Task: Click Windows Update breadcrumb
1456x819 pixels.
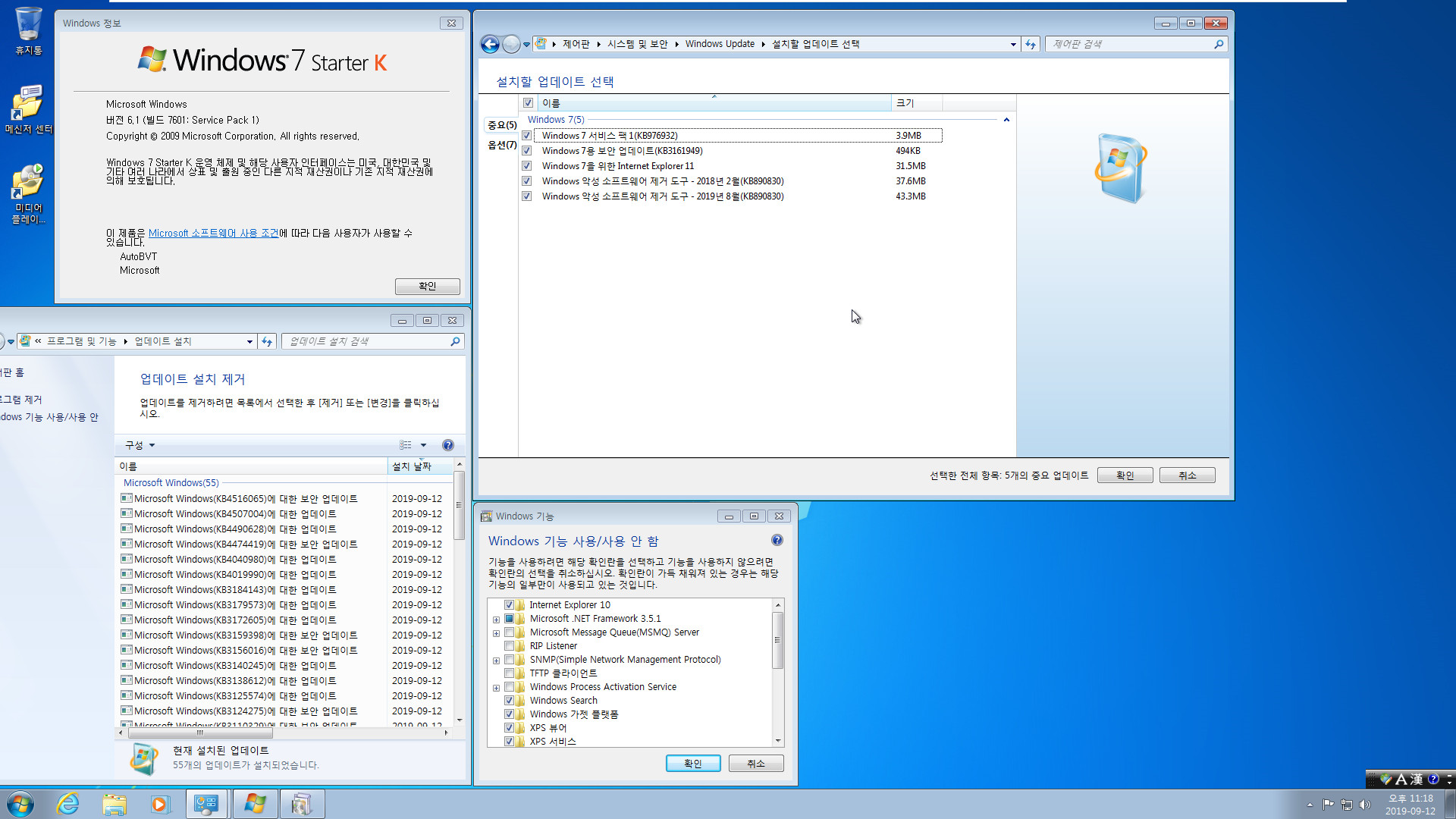Action: click(720, 44)
